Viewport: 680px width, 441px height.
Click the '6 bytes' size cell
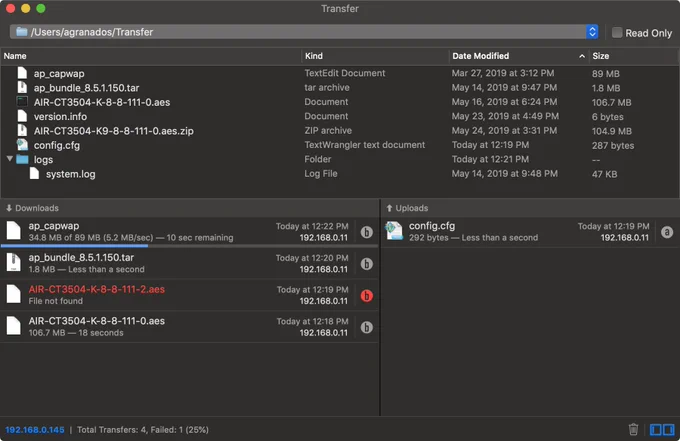pyautogui.click(x=608, y=117)
